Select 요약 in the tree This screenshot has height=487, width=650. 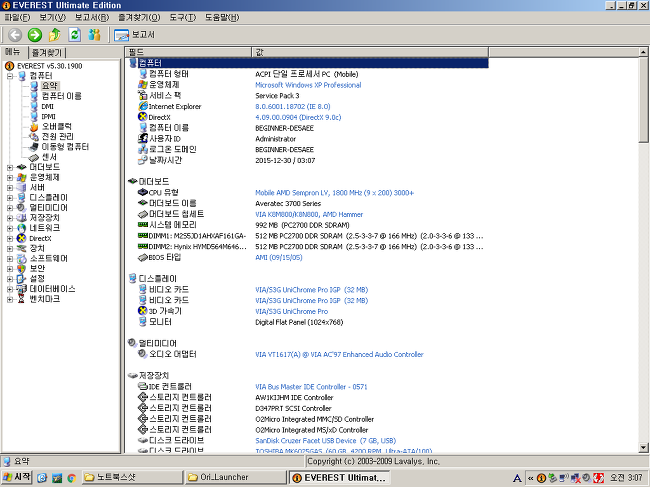pyautogui.click(x=50, y=86)
